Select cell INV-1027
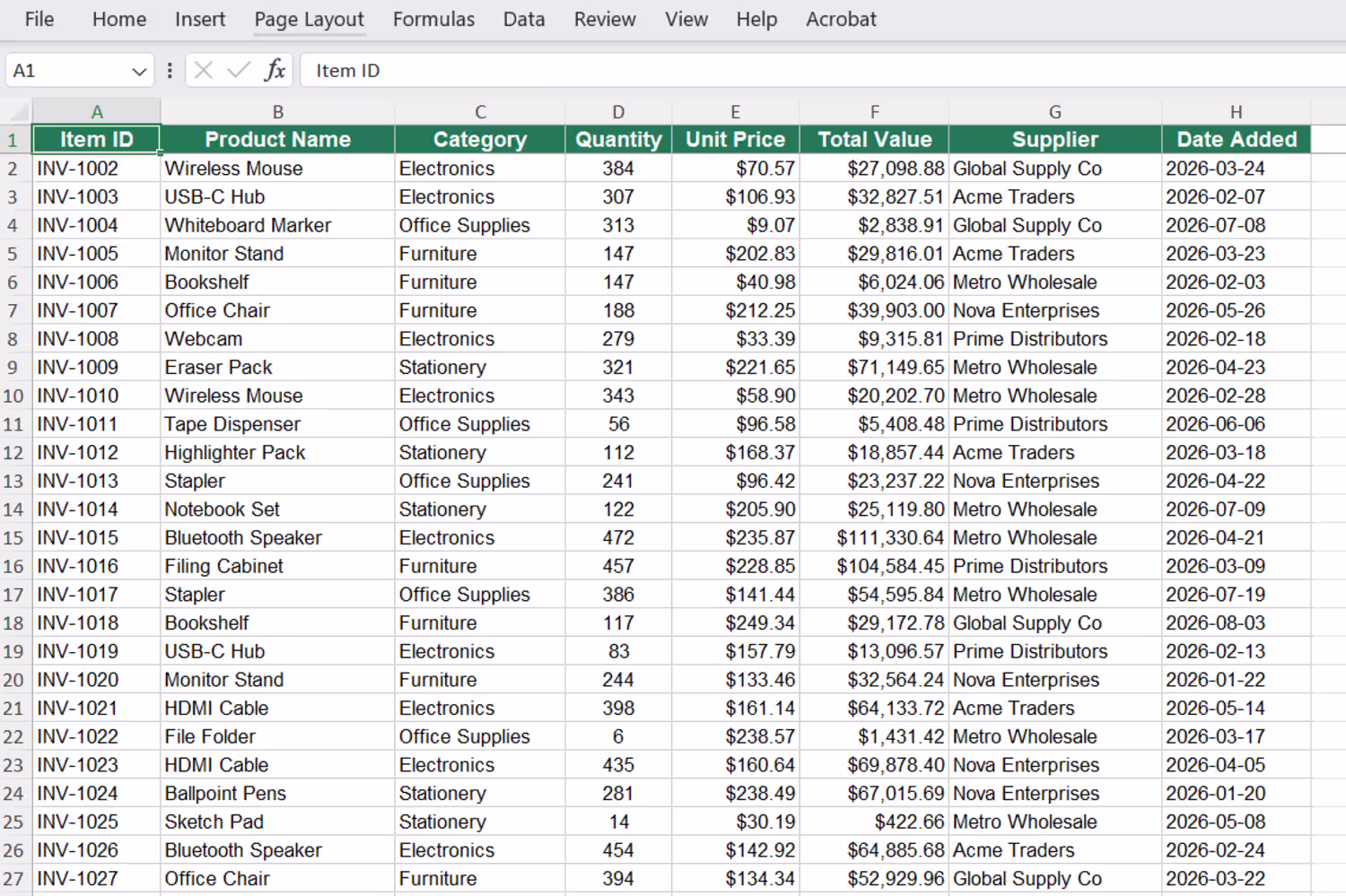The height and width of the screenshot is (896, 1346). coord(97,879)
